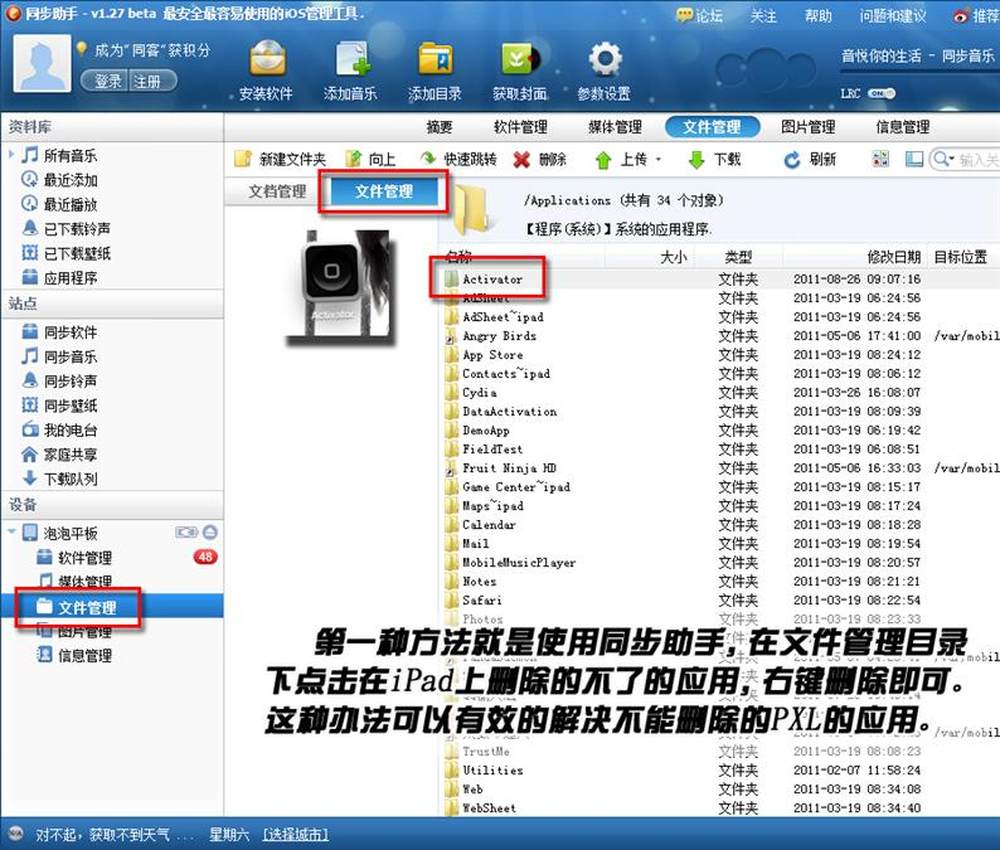Sort the list by the 修改日期 column header
Viewport: 1000px width, 850px height.
click(x=893, y=256)
